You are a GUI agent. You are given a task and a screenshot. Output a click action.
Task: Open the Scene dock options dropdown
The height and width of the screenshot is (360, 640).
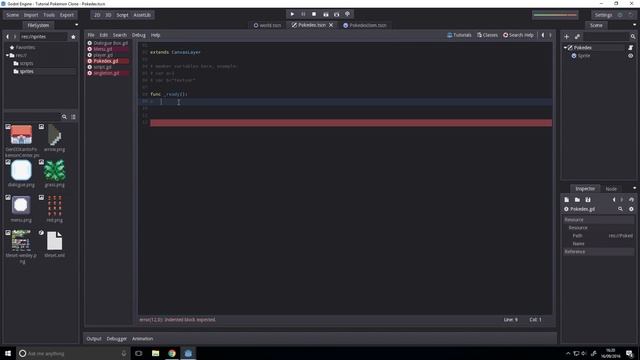(x=634, y=25)
